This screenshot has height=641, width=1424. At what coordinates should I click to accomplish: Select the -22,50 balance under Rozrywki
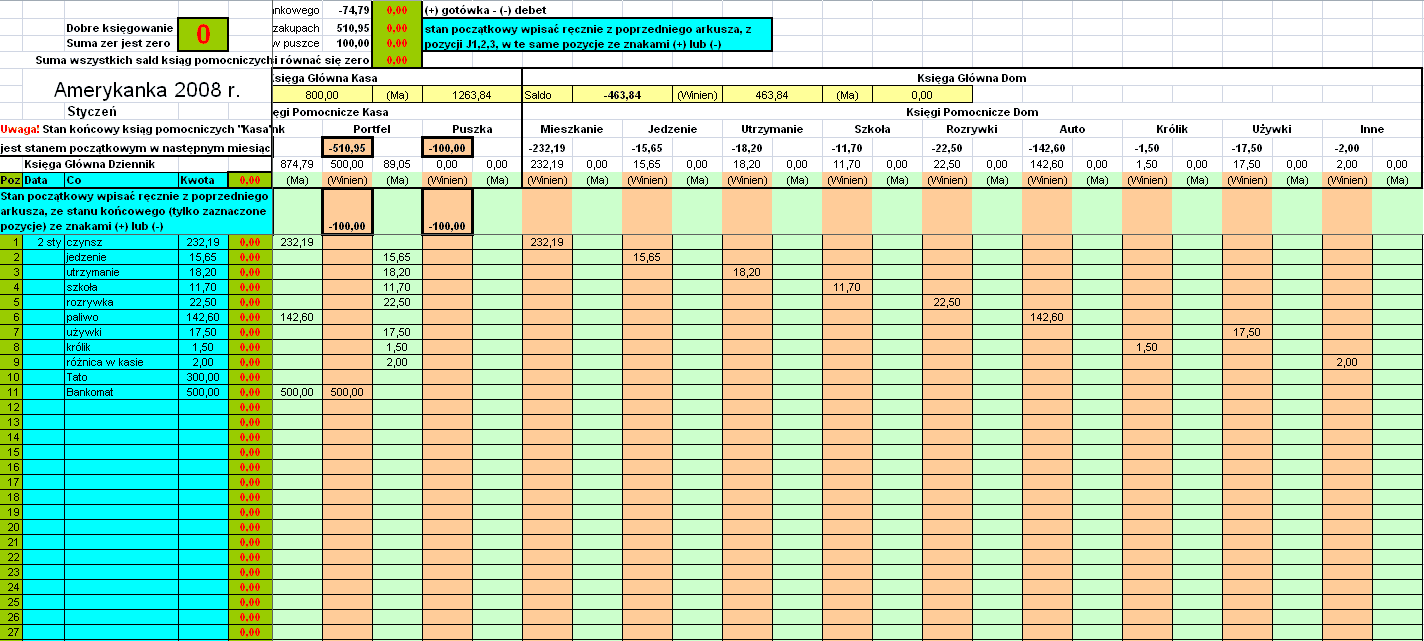947,147
